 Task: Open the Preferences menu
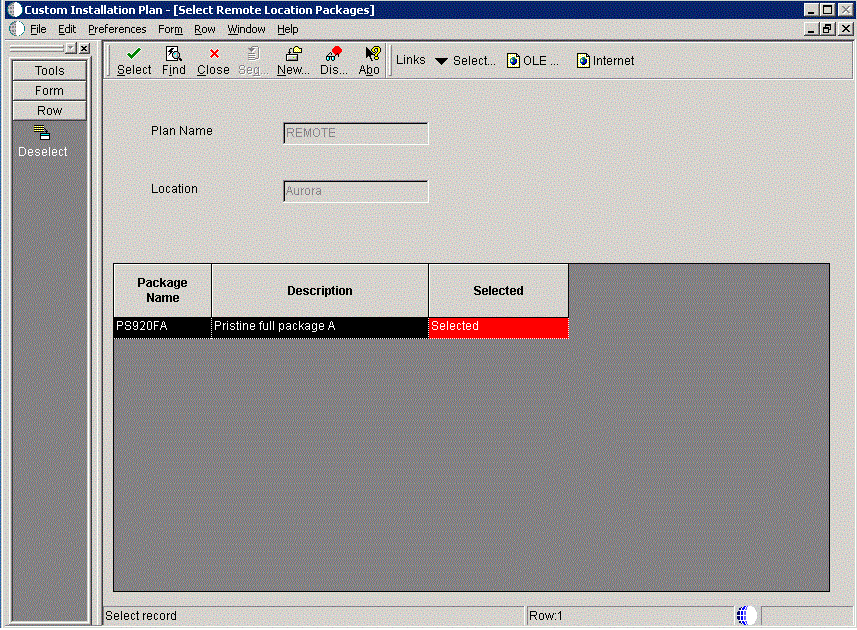tap(117, 29)
